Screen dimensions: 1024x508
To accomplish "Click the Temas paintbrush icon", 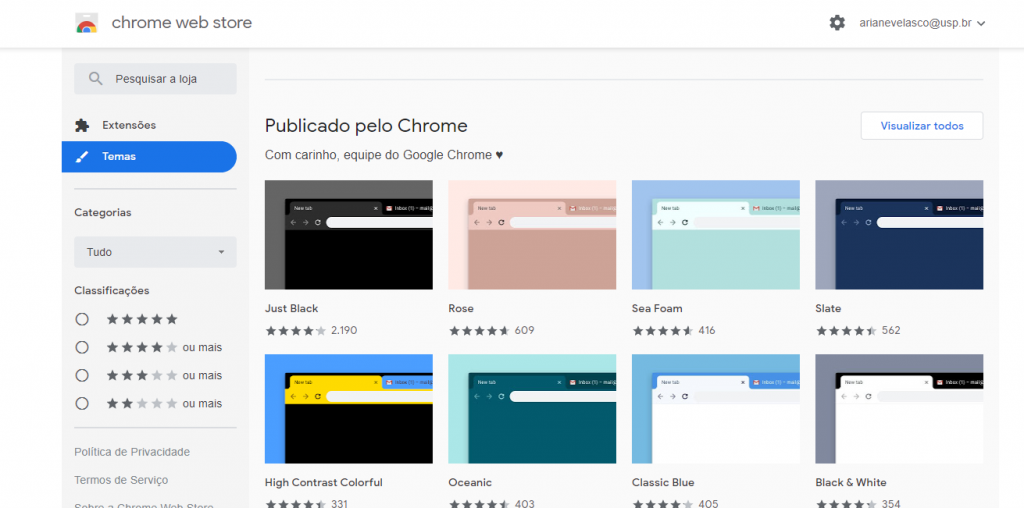I will [x=82, y=157].
